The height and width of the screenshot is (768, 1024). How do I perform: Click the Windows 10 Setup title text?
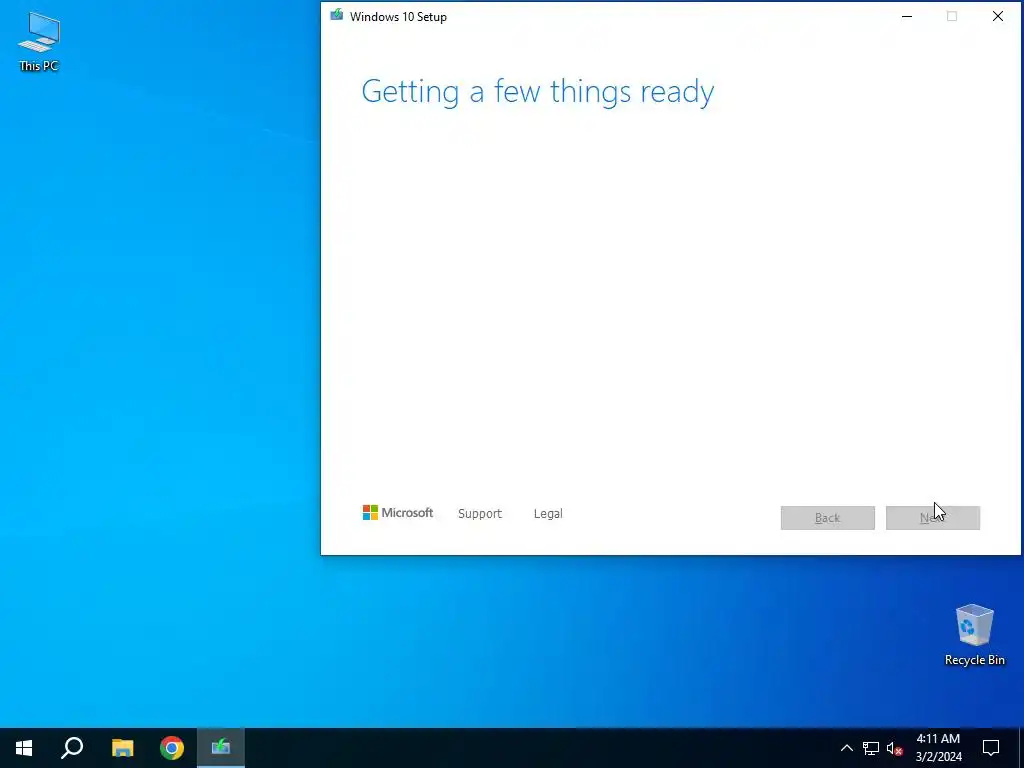(x=398, y=17)
